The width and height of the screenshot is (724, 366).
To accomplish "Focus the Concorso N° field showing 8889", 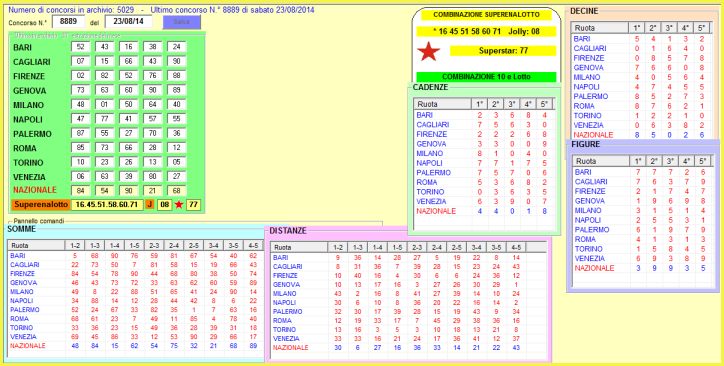I will pos(69,22).
